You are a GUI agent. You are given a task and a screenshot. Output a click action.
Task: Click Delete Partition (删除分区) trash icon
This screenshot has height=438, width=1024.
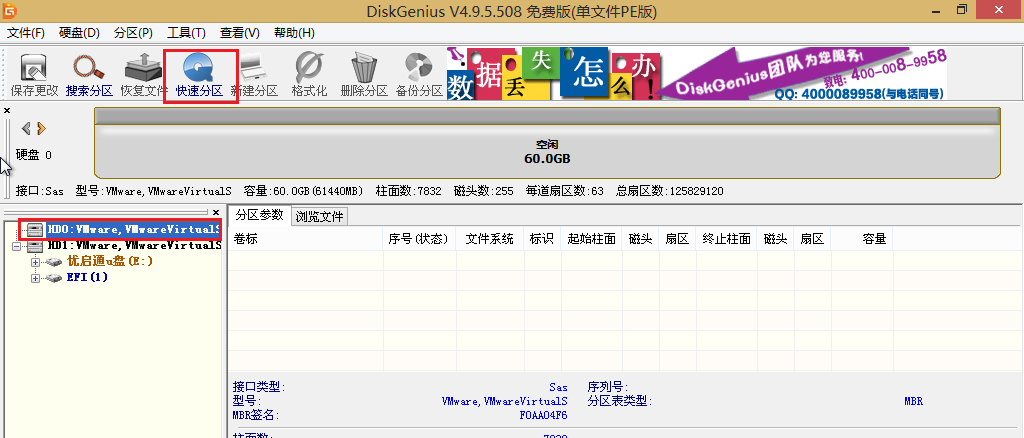coord(364,75)
